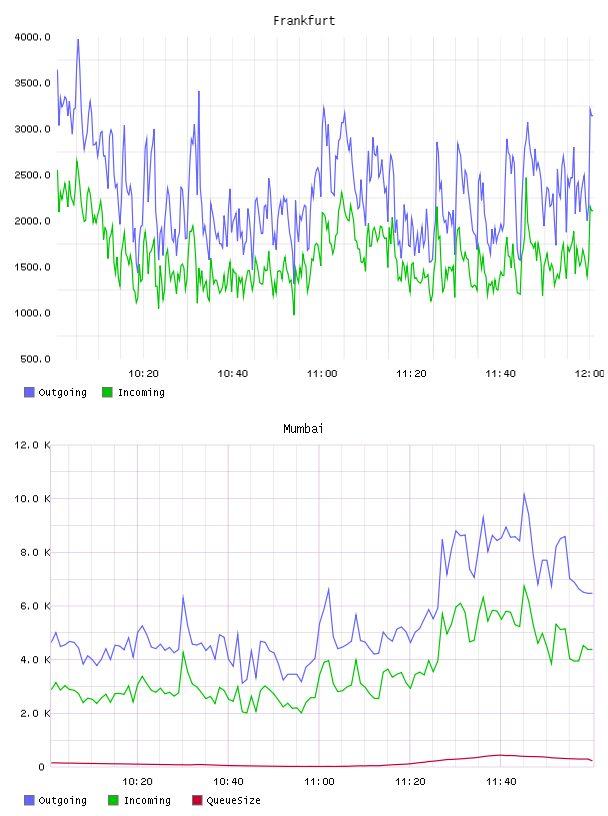Click the 6.0 K y-axis label in Mumbai chart
This screenshot has height=816, width=608.
[35, 606]
